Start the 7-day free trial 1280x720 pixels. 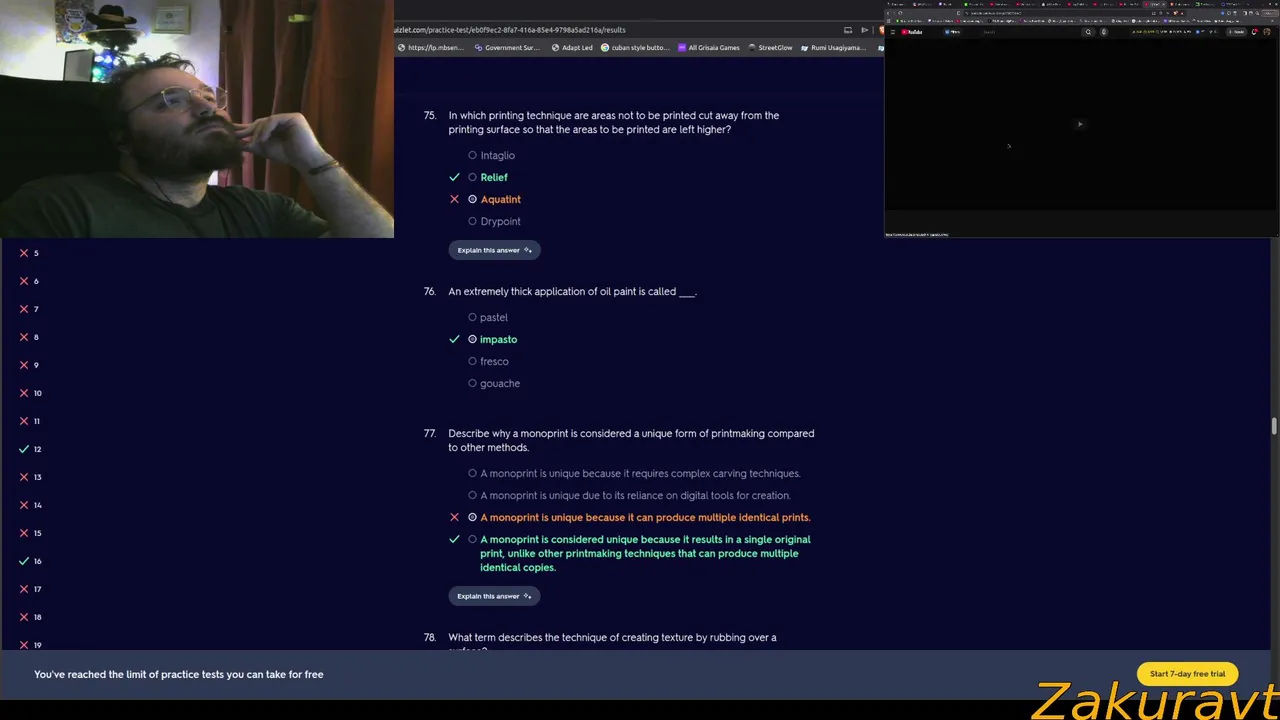(1187, 674)
